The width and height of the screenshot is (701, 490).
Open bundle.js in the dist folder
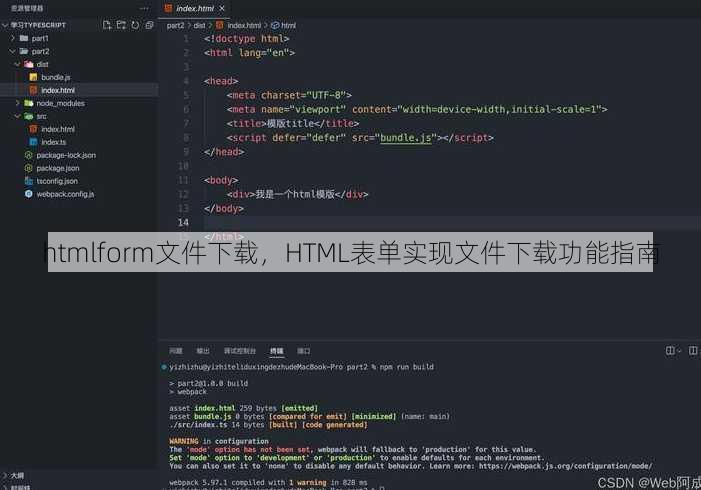(55, 77)
